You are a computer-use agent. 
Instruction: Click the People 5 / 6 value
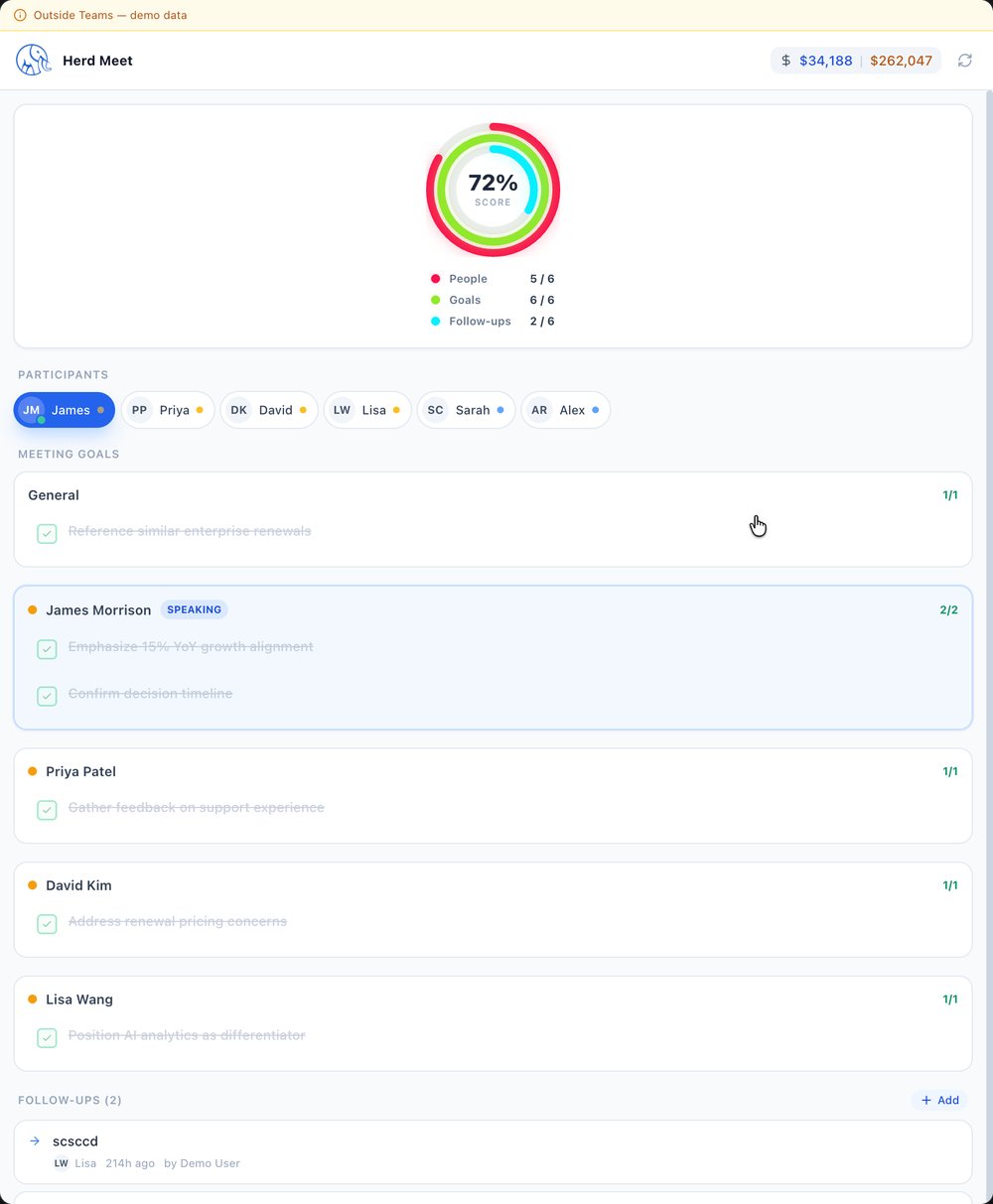[542, 279]
